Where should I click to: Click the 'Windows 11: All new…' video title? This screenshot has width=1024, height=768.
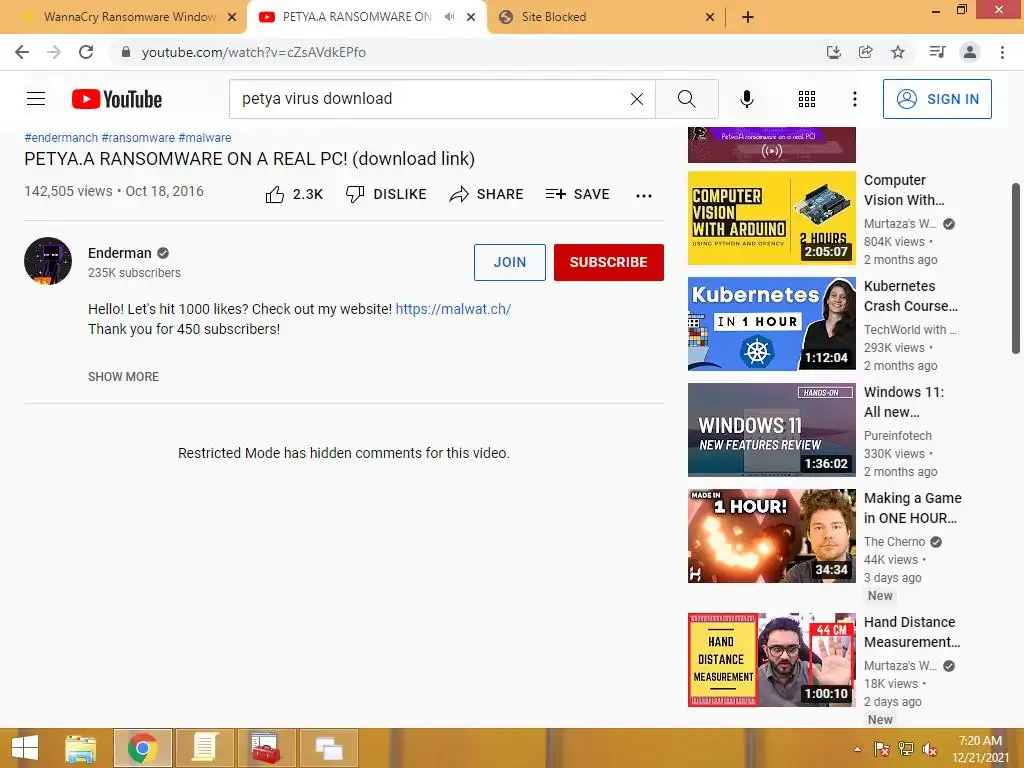(904, 402)
